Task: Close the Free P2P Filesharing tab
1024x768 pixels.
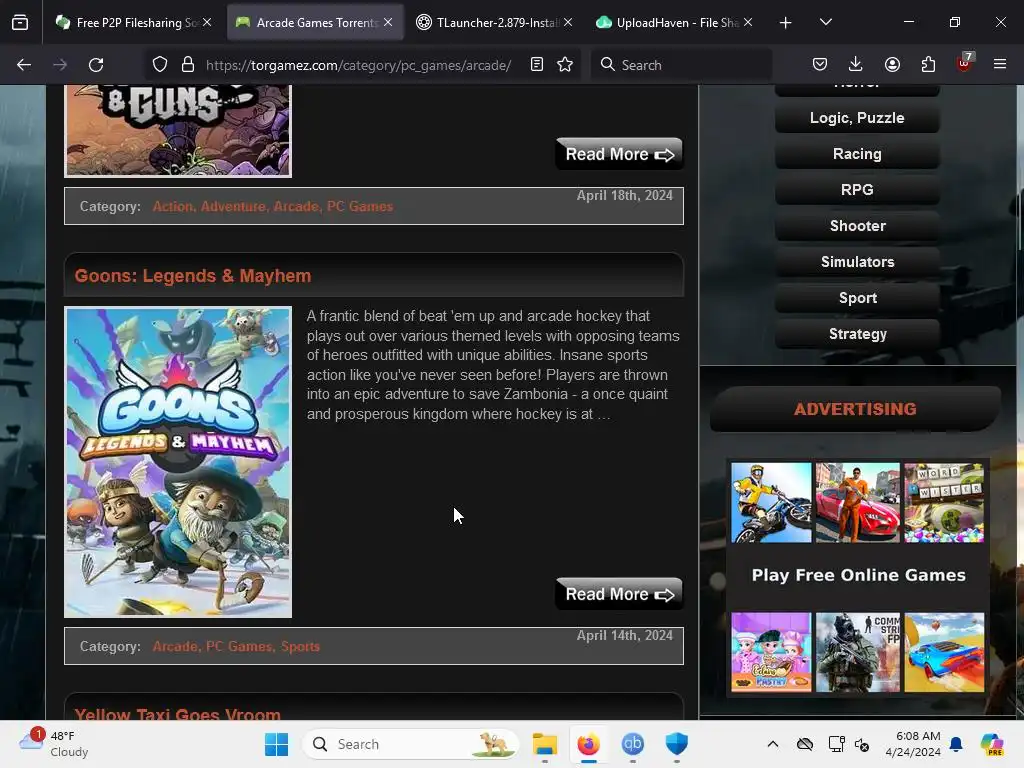Action: tap(207, 22)
